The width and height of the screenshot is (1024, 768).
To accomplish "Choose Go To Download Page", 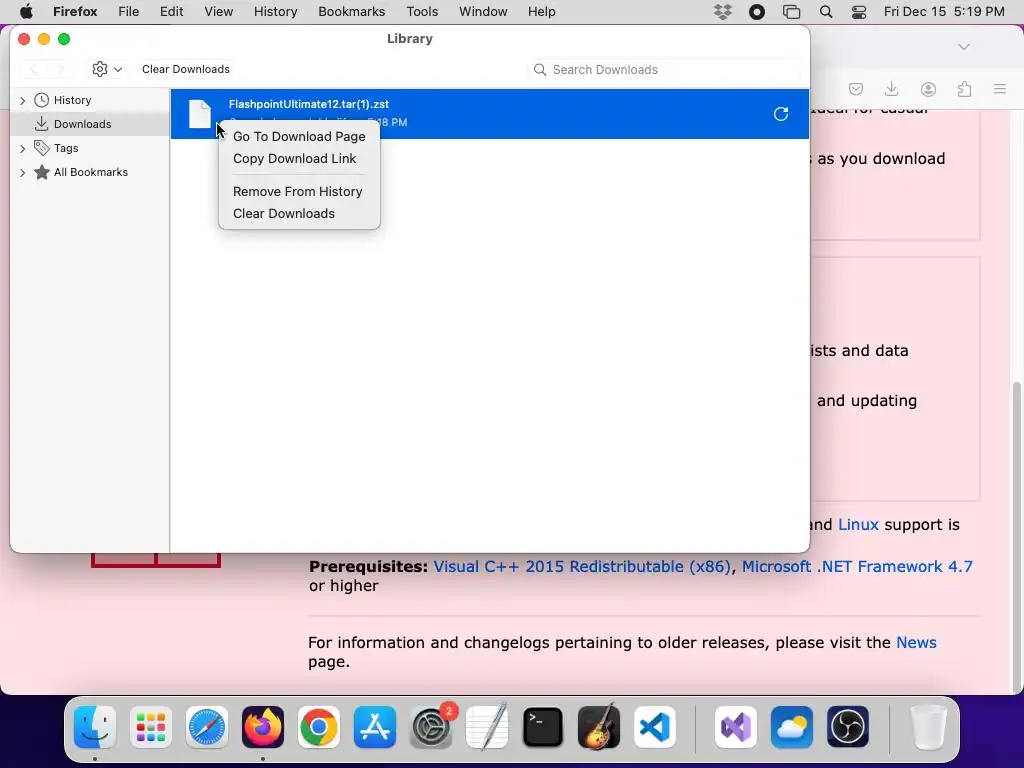I will [299, 136].
